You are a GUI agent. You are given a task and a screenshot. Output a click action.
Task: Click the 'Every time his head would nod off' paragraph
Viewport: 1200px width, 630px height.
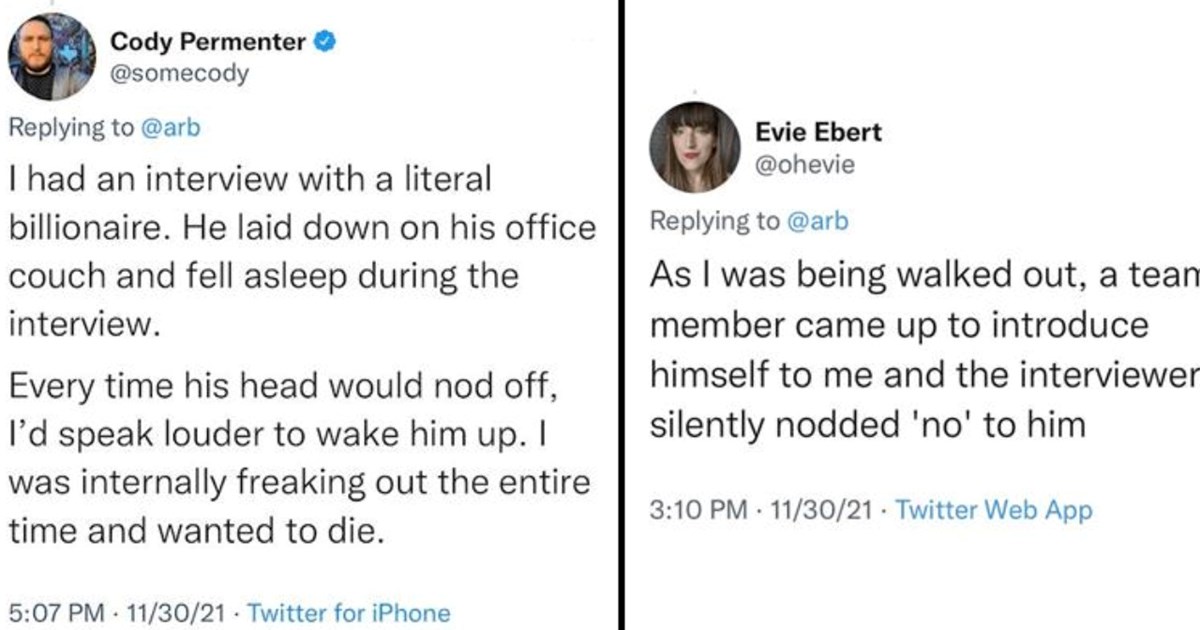[300, 457]
